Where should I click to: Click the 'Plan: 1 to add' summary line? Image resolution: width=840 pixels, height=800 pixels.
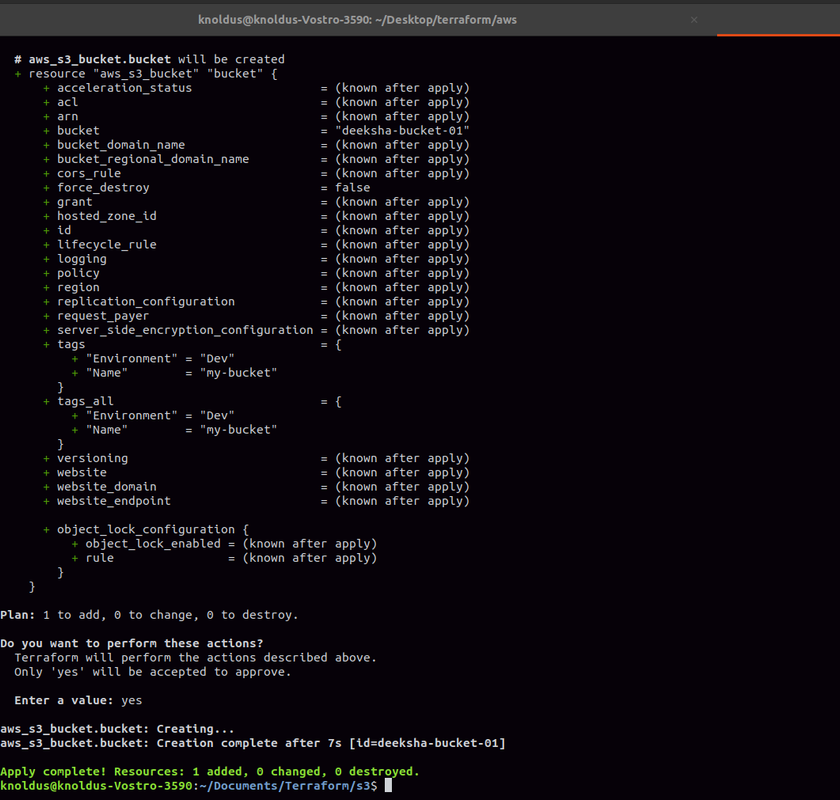[149, 615]
